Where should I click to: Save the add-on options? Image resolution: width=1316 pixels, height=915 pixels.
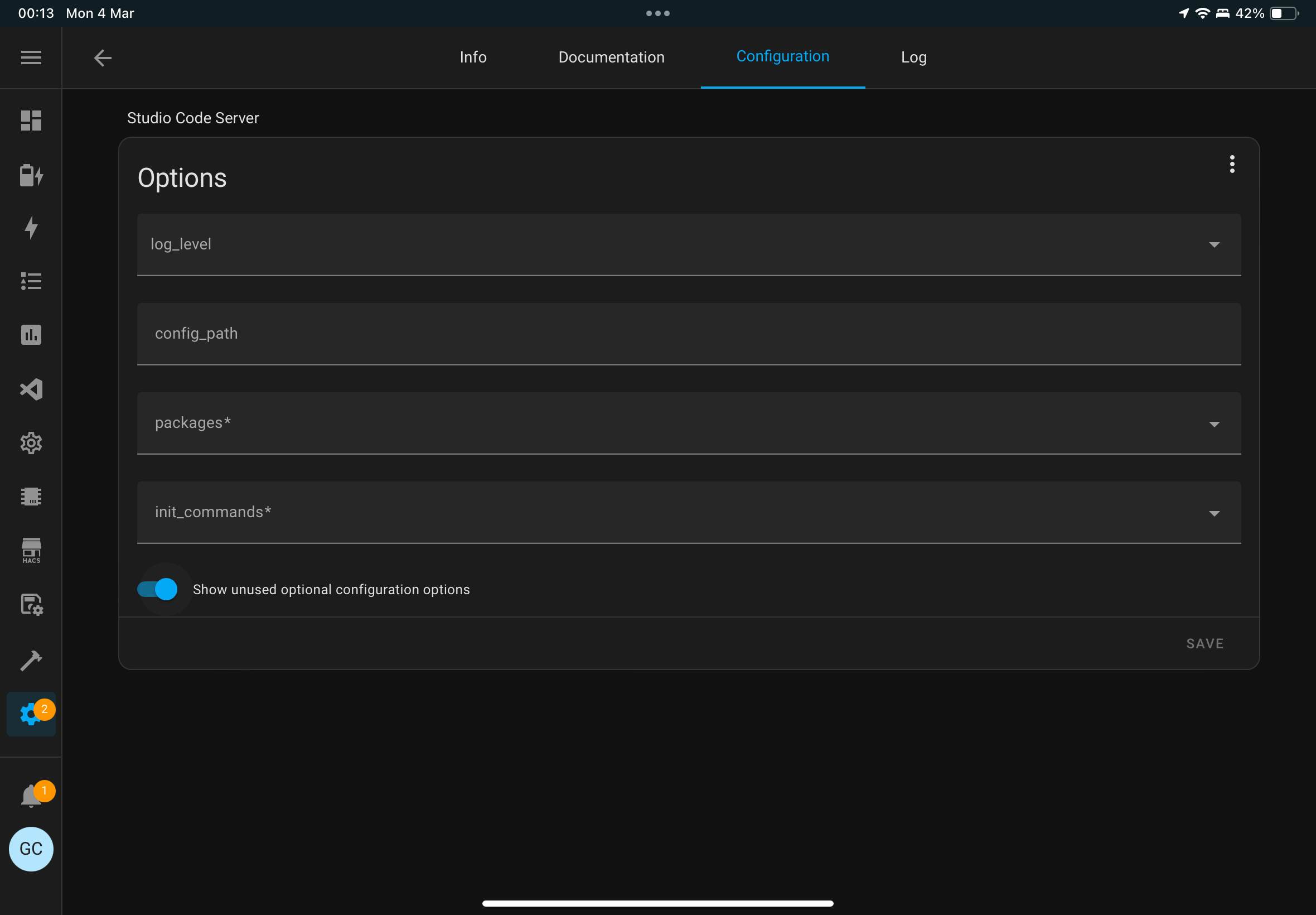pos(1205,644)
